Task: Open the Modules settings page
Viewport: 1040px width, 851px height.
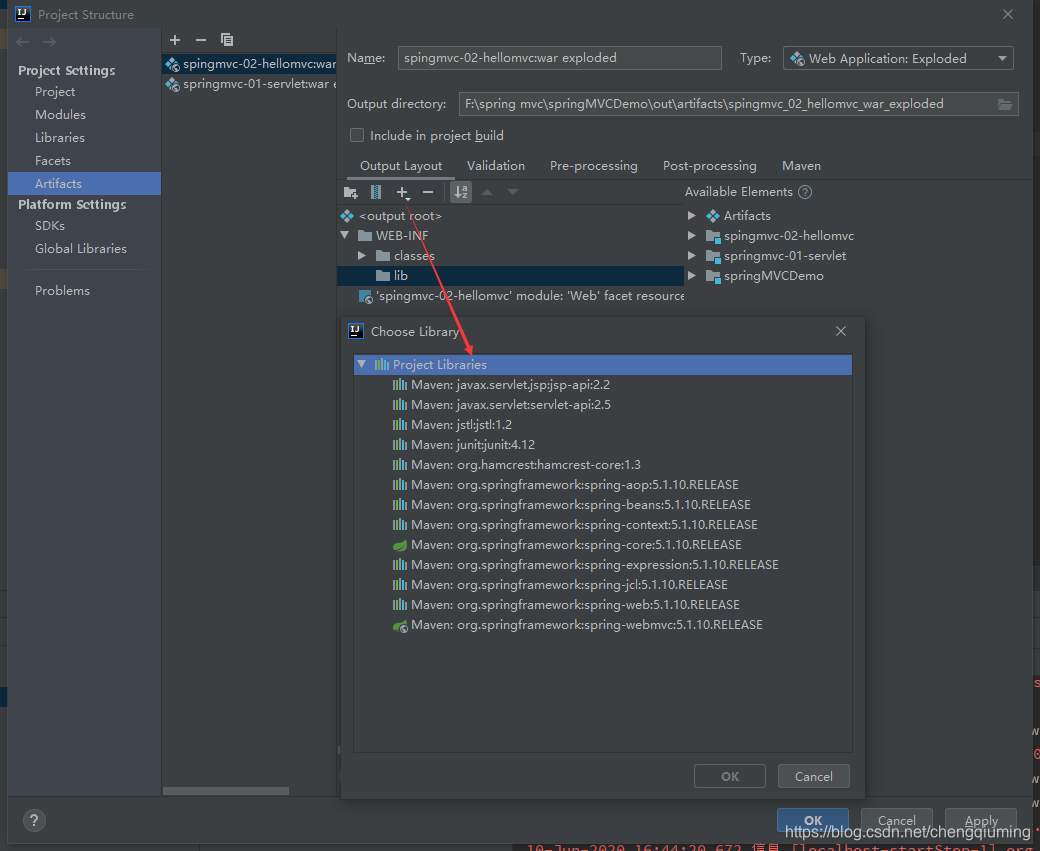Action: 60,115
